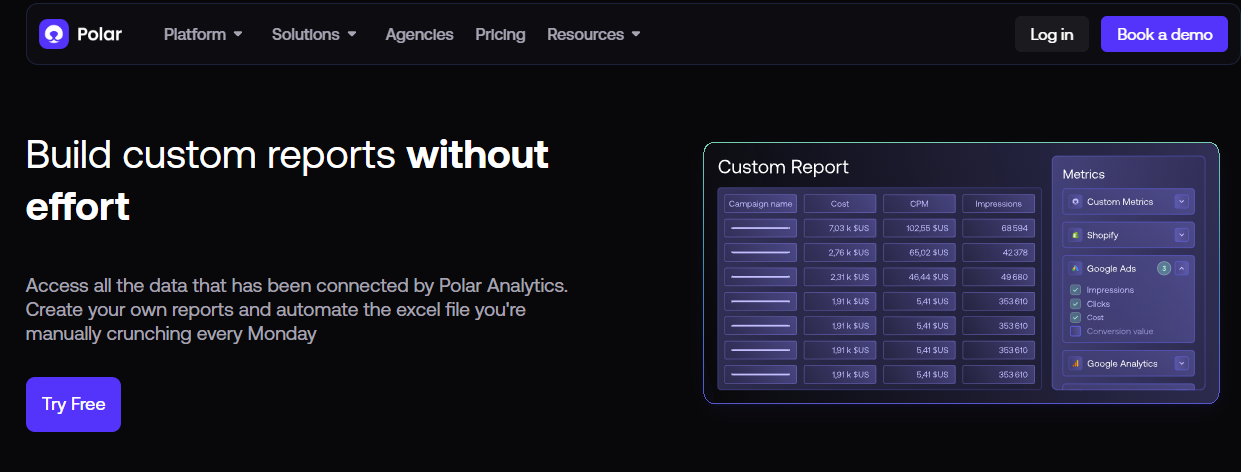Click the 102,55 $US CPM cell

(919, 228)
